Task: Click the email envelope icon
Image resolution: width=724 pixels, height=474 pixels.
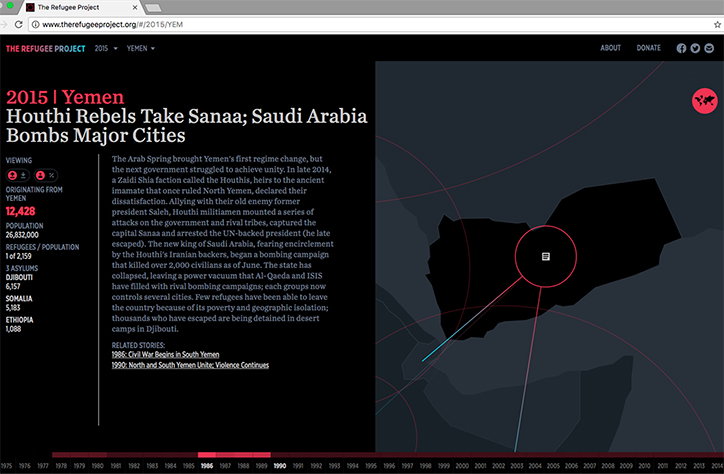Action: tap(709, 48)
